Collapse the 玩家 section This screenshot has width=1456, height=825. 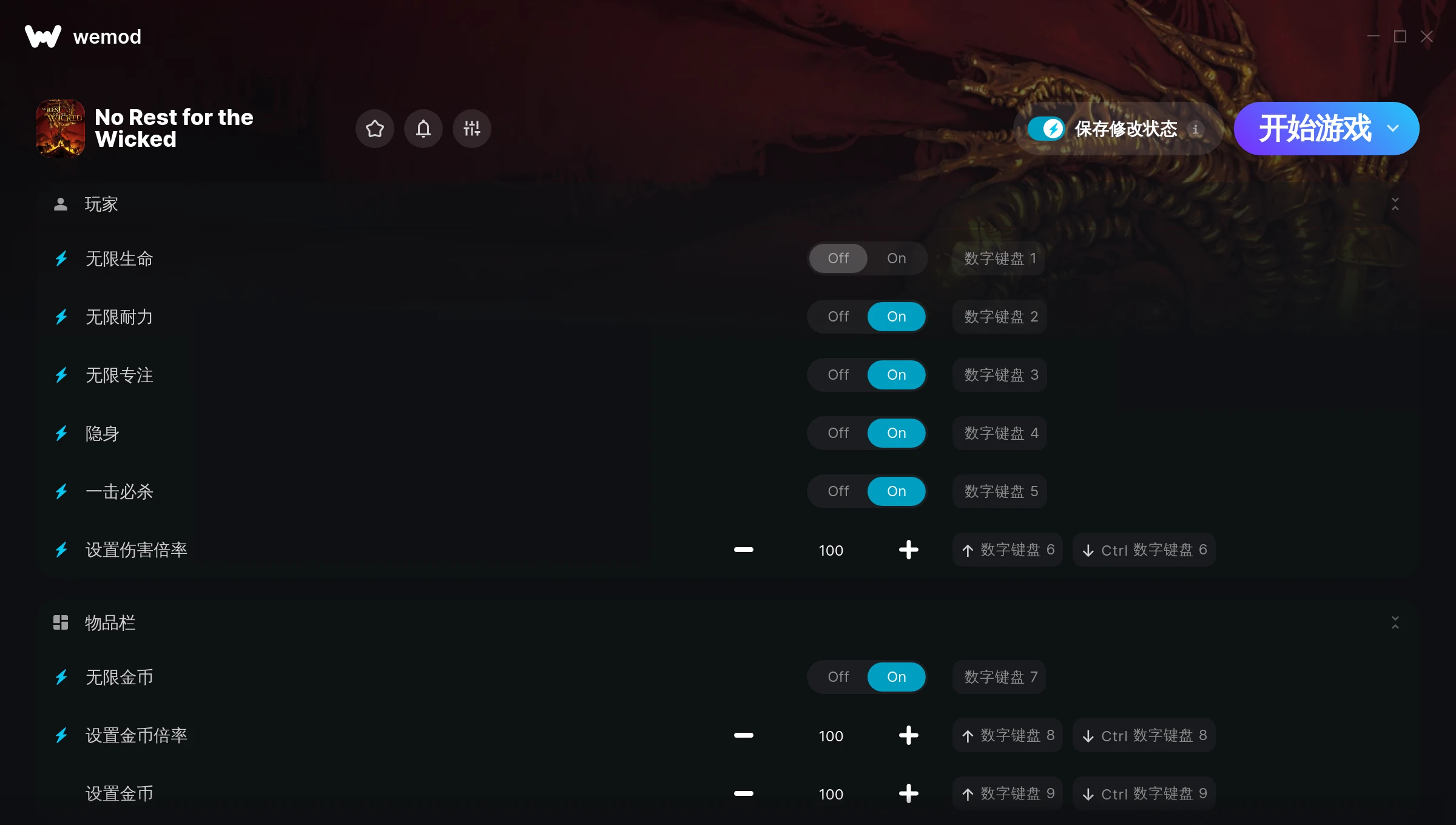1395,204
